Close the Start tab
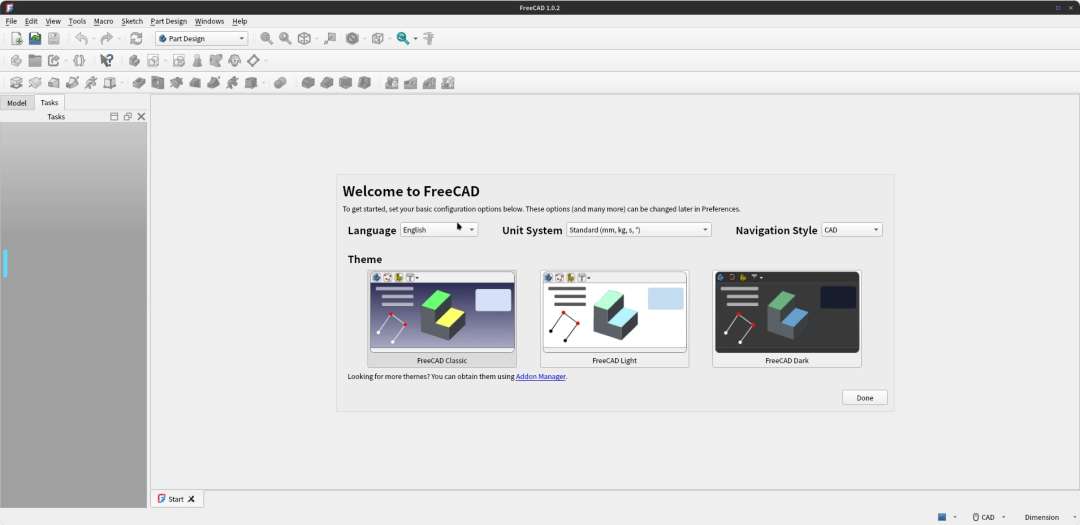Viewport: 1080px width, 525px height. coord(191,499)
